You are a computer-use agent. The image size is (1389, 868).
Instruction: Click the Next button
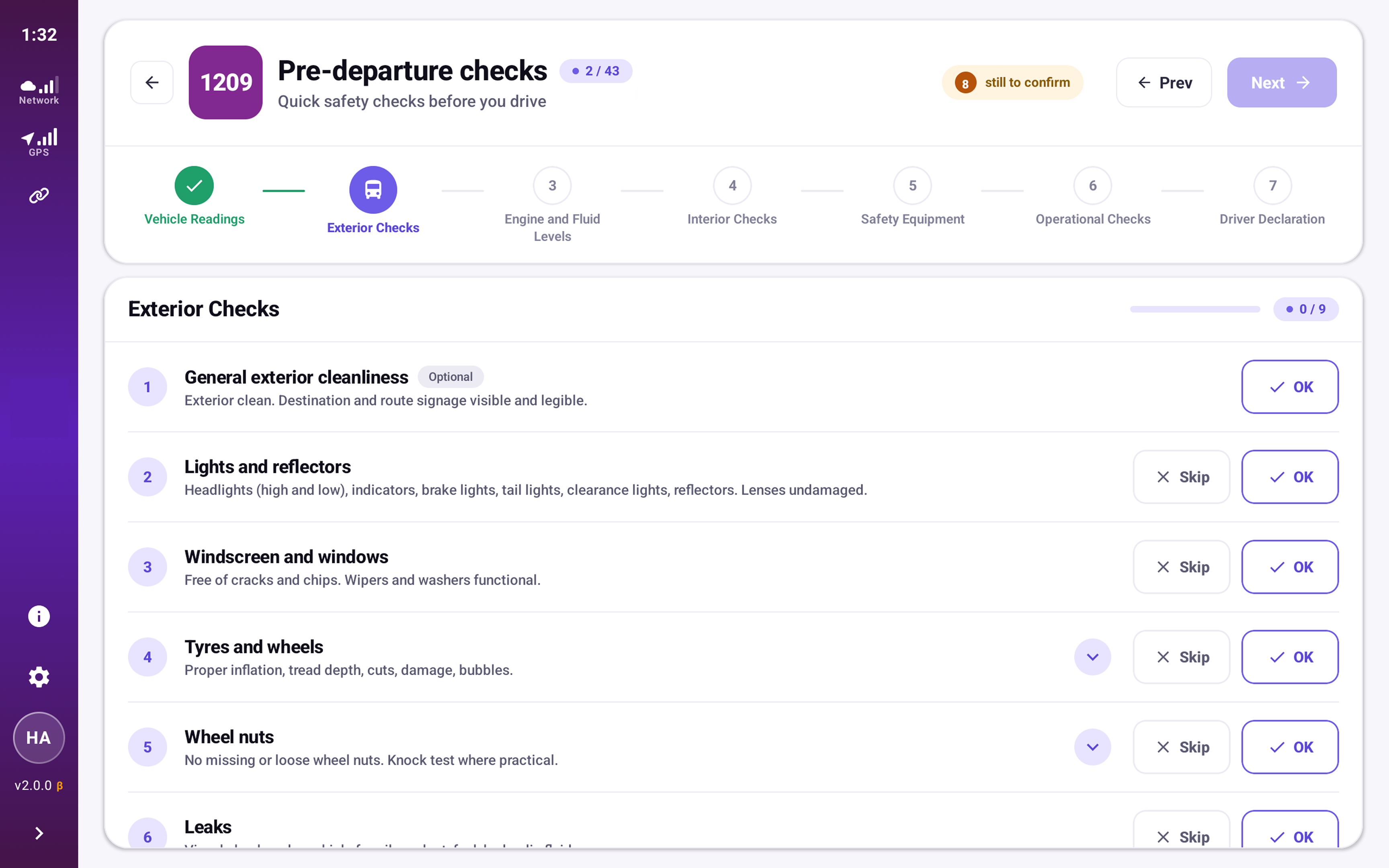point(1282,83)
